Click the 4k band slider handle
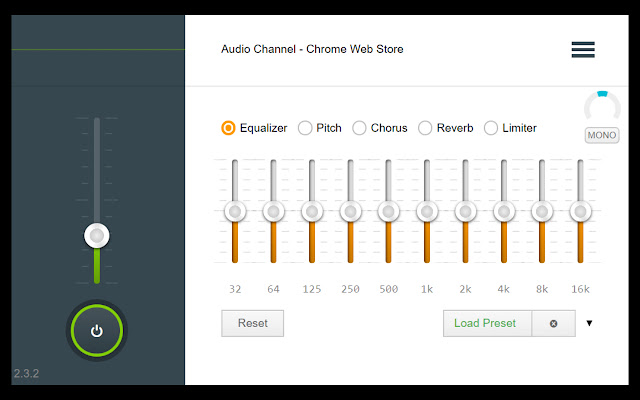This screenshot has height=400, width=640. (x=504, y=211)
